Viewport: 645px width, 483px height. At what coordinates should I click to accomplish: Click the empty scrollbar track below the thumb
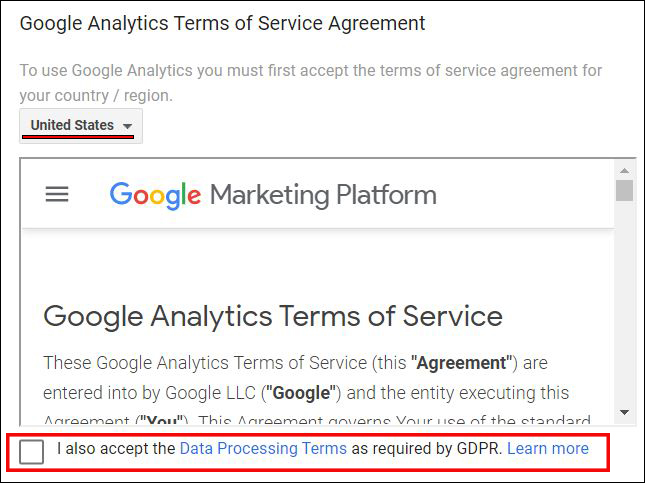click(x=624, y=304)
